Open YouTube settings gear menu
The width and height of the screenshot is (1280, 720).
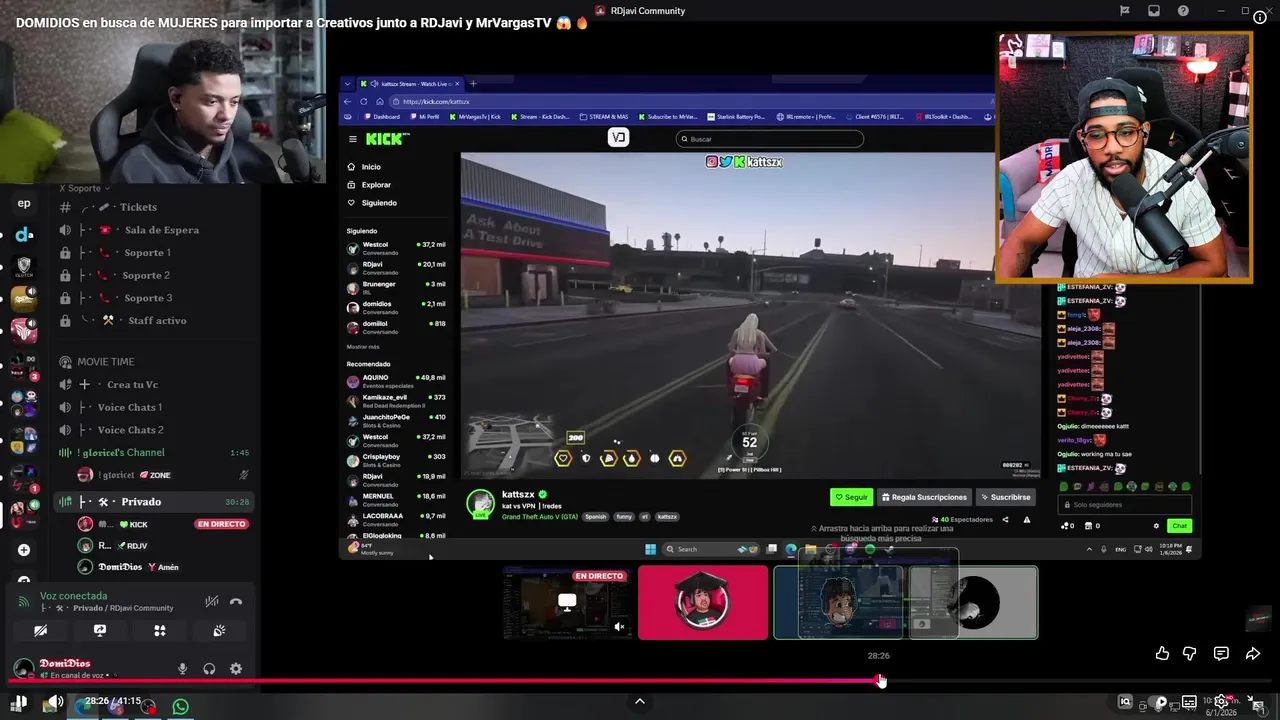pyautogui.click(x=1221, y=702)
